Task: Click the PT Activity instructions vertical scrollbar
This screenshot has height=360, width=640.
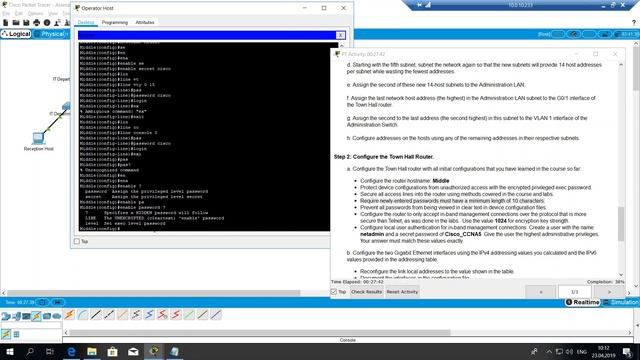Action: [x=621, y=224]
